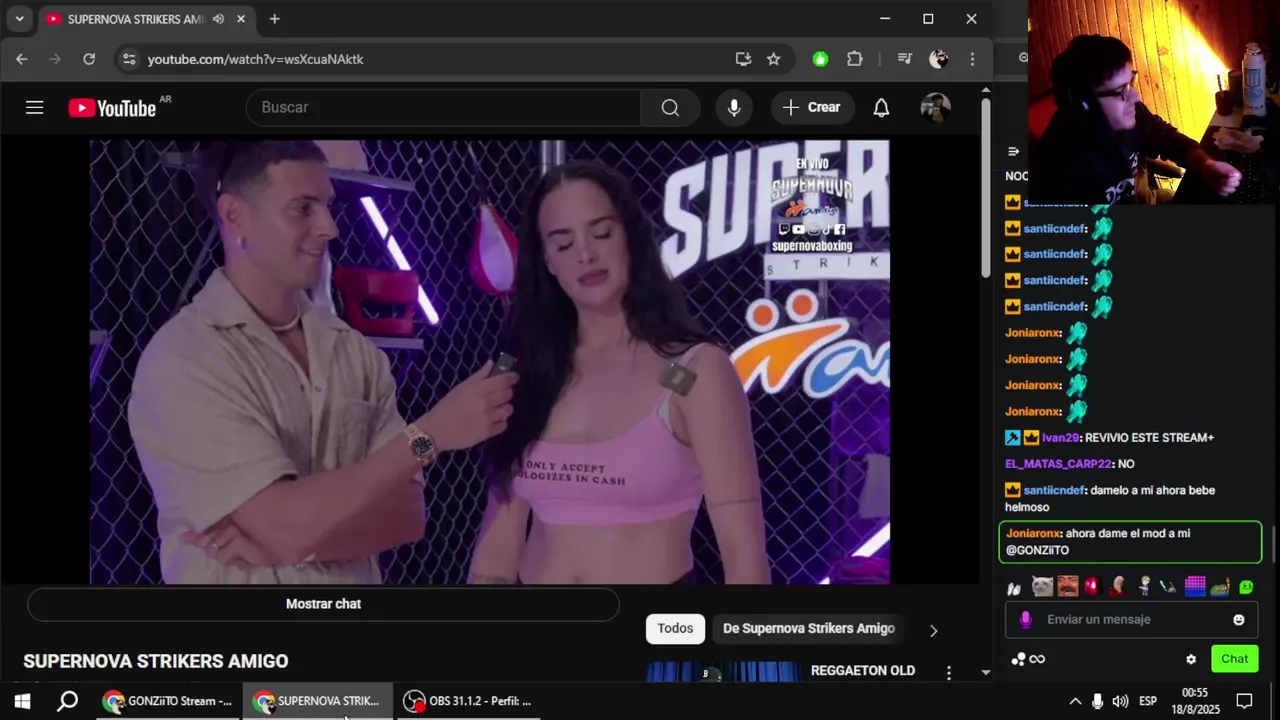The image size is (1280, 720).
Task: Open Chrome media controls icon
Action: pos(905,59)
